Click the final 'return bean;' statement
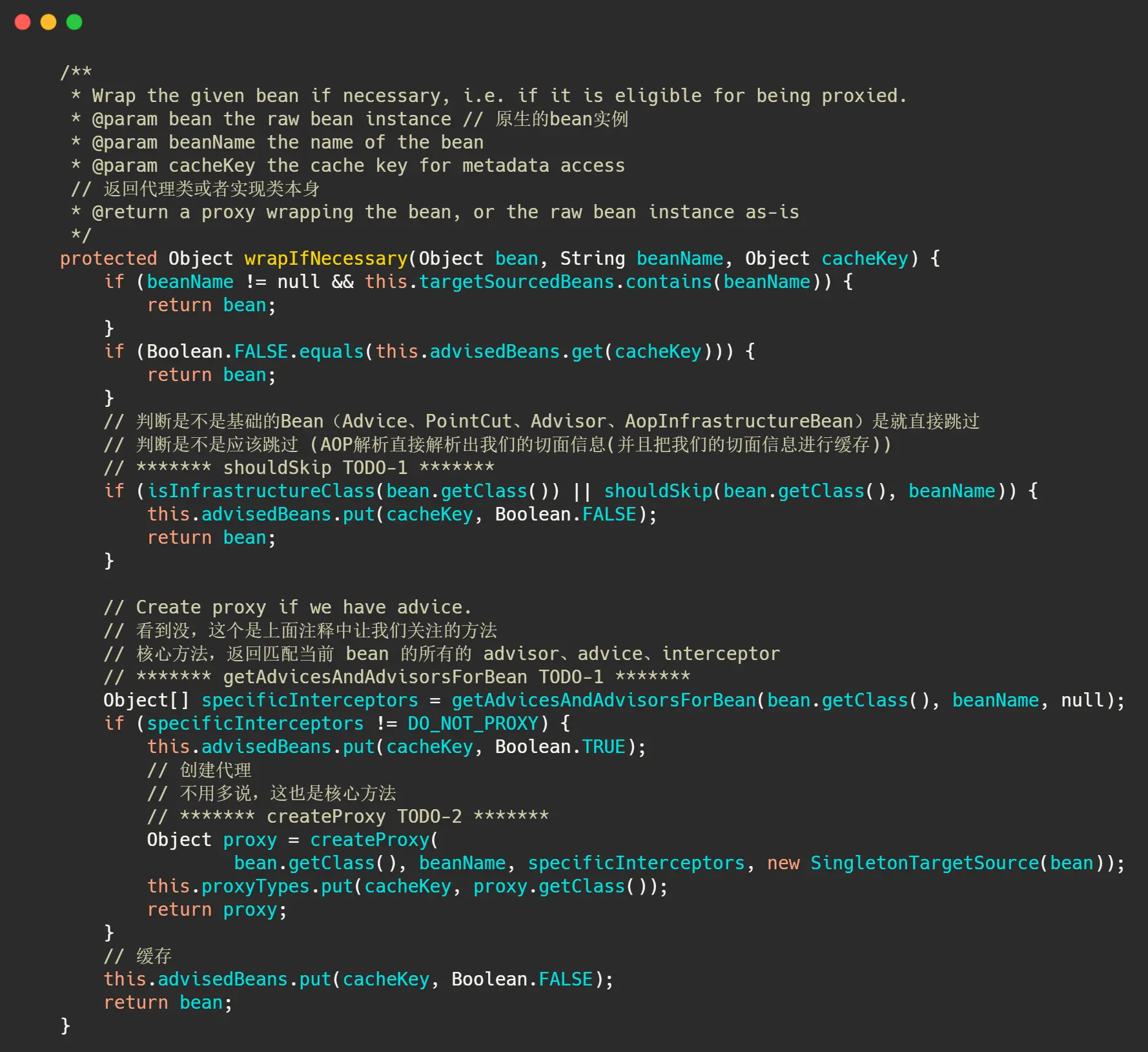 (x=168, y=1002)
